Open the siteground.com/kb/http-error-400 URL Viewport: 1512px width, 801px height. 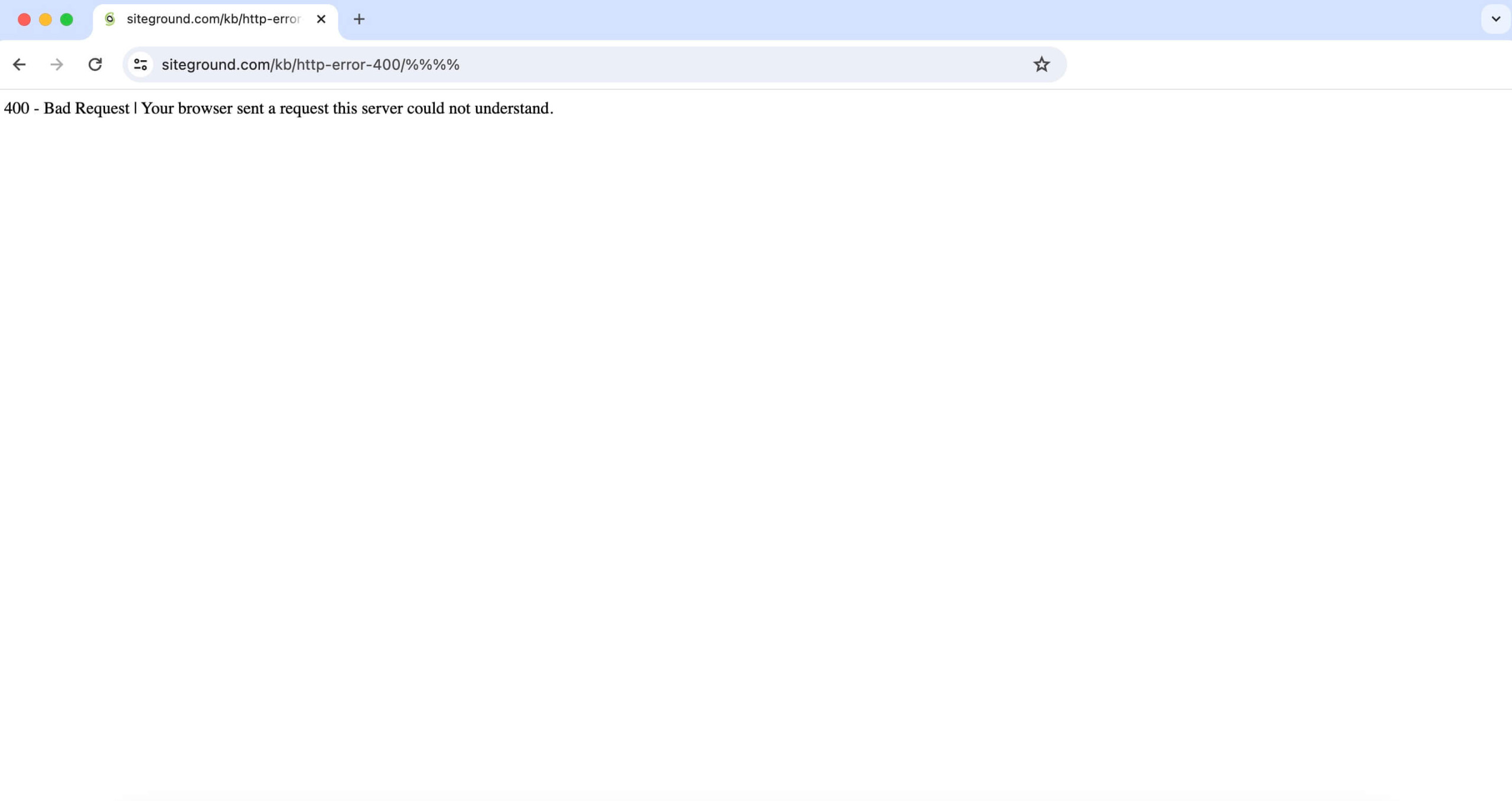point(310,64)
